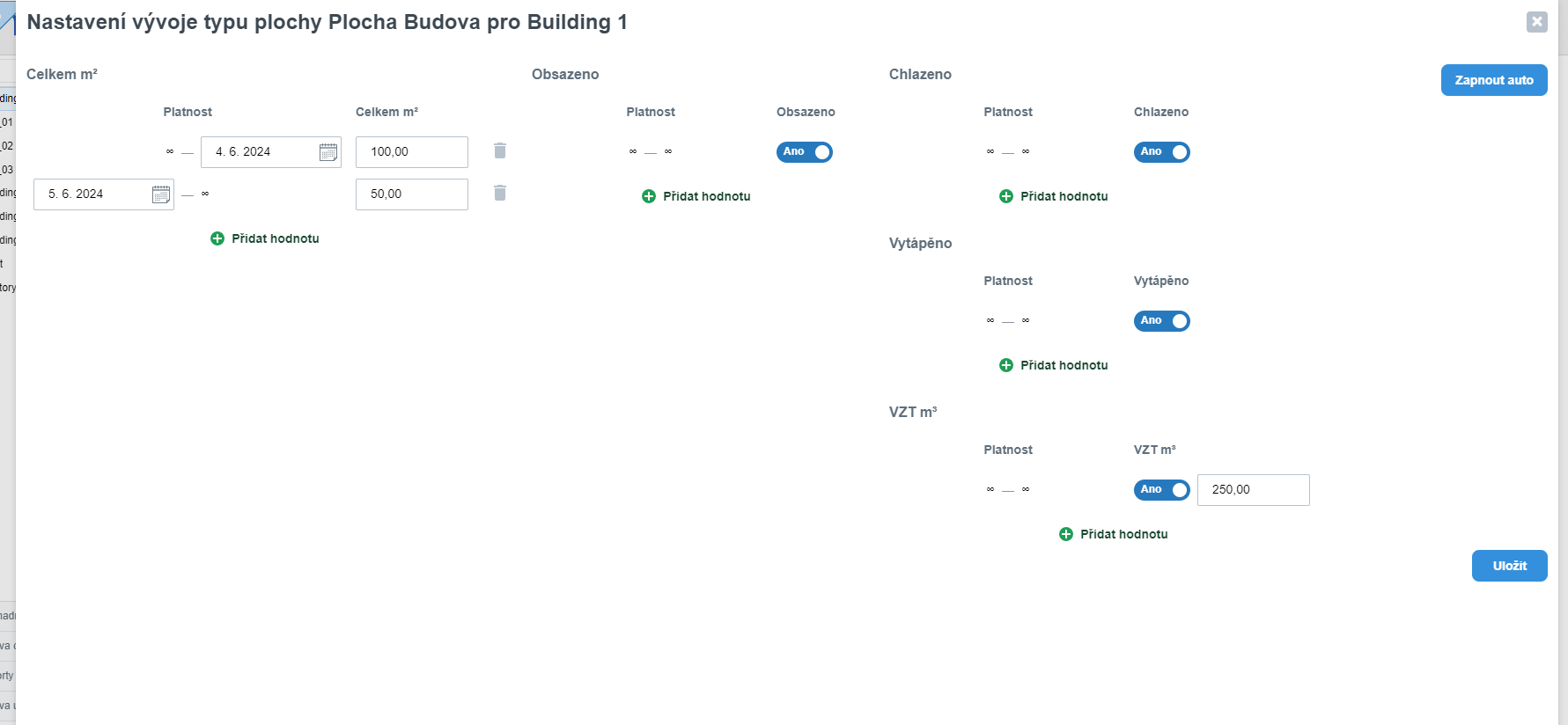Toggle the VZT m³ Ano switch
Image resolution: width=1568 pixels, height=725 pixels.
1162,490
